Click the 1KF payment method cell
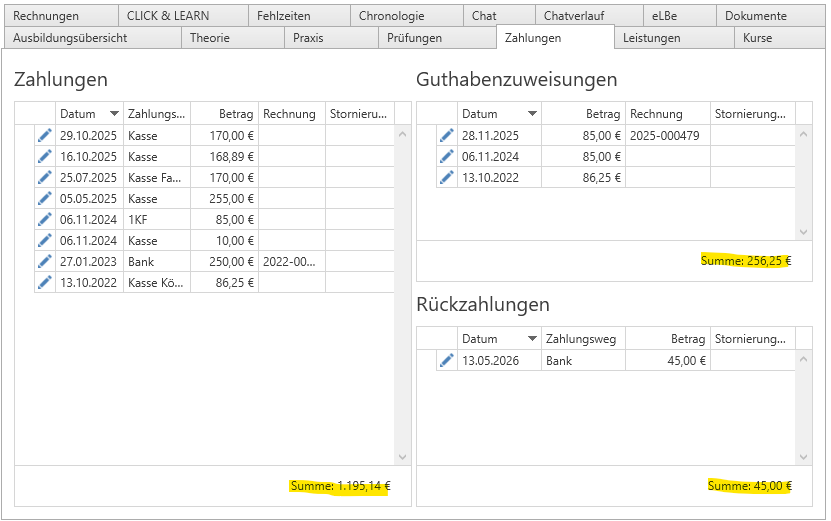831x521 pixels. (x=157, y=219)
